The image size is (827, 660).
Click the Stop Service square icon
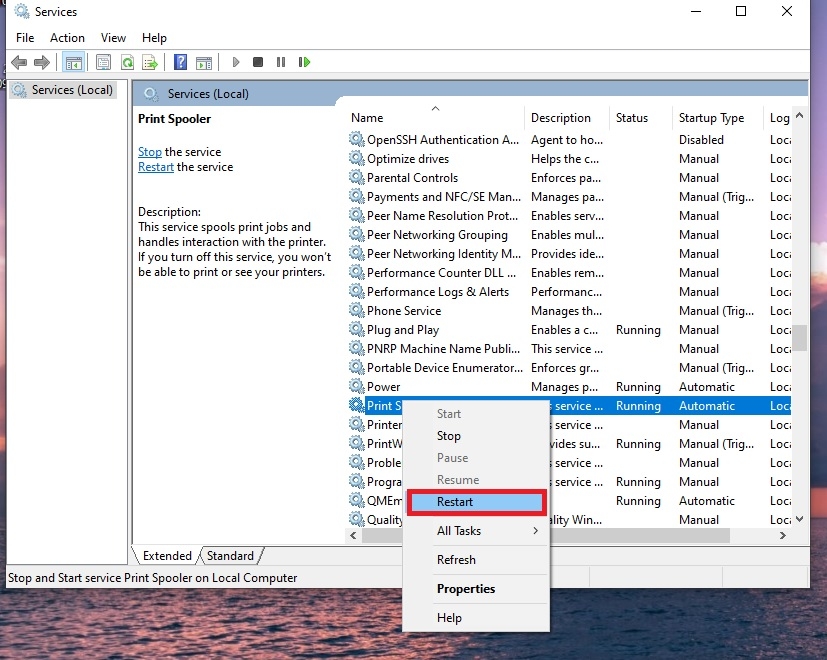pos(258,62)
